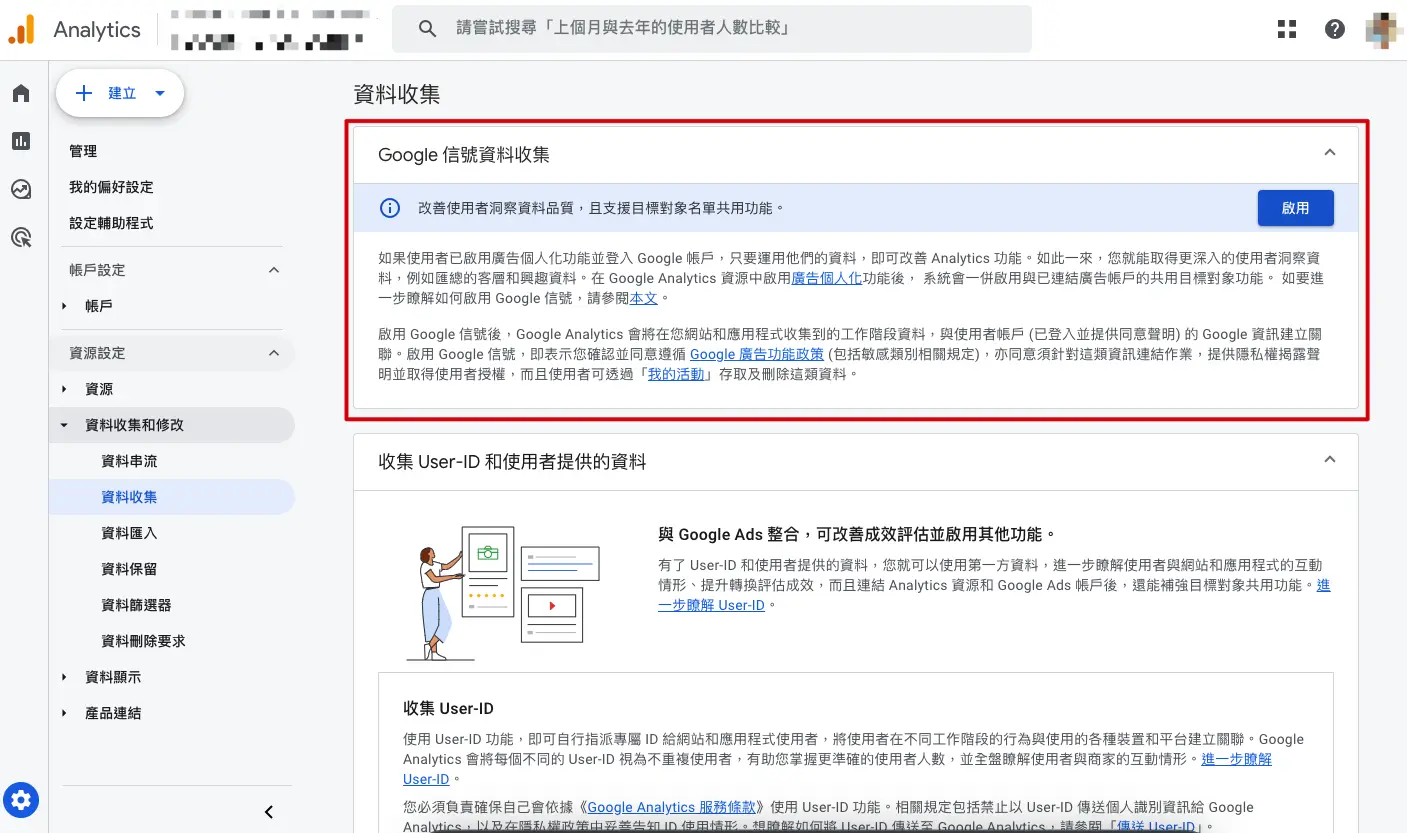Viewport: 1407px width, 833px height.
Task: Expand the 帳戶 tree item
Action: click(x=64, y=306)
